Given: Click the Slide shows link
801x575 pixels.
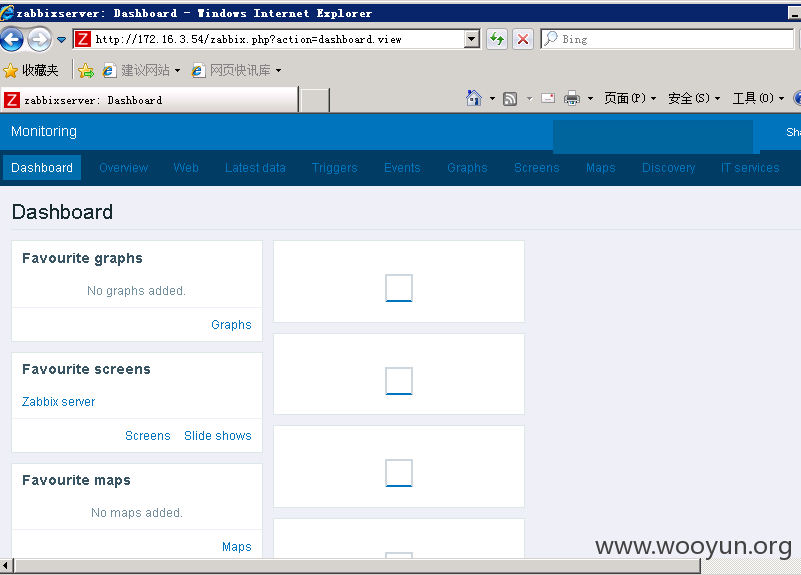Looking at the screenshot, I should 218,436.
